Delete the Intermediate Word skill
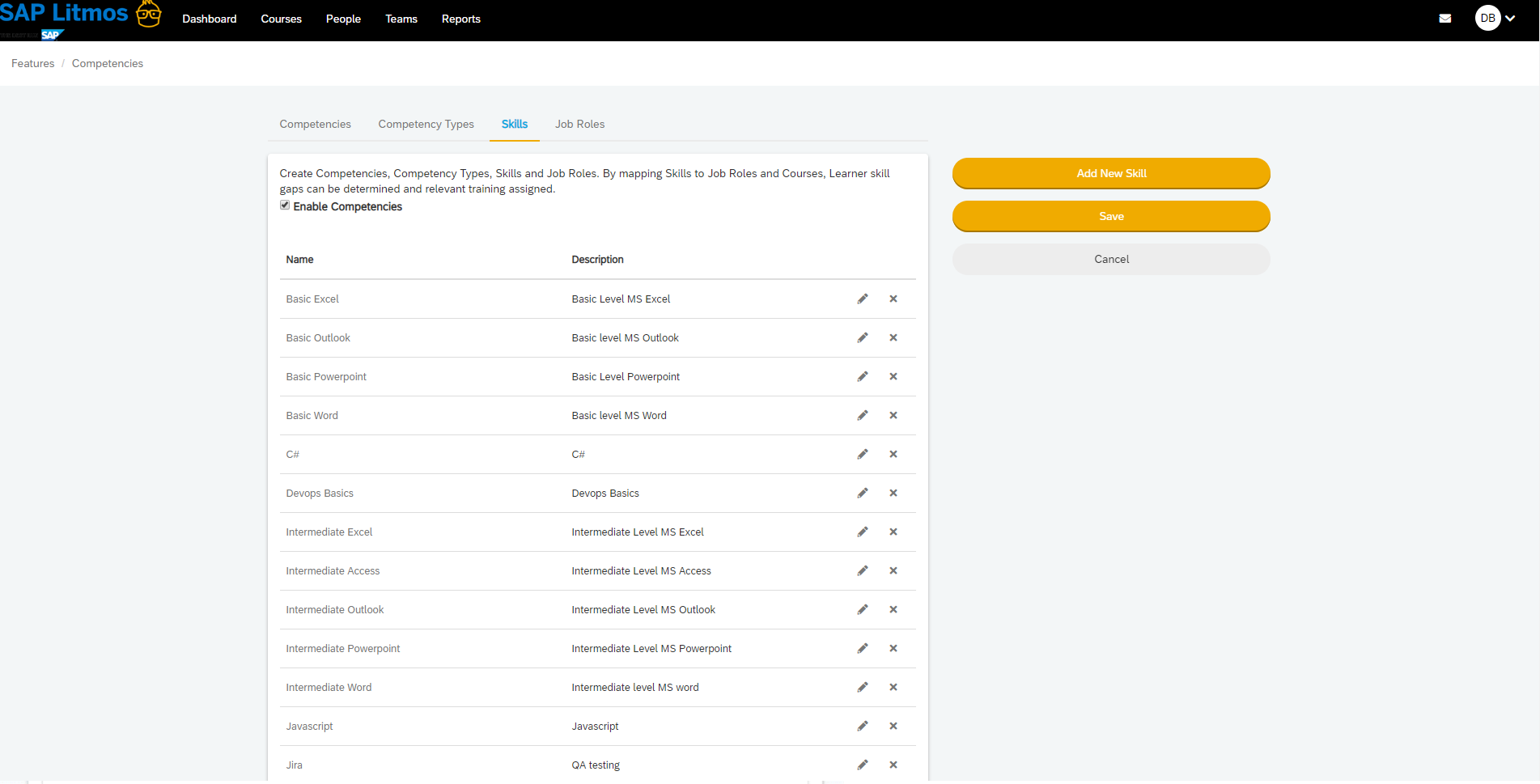This screenshot has height=784, width=1540. click(893, 687)
